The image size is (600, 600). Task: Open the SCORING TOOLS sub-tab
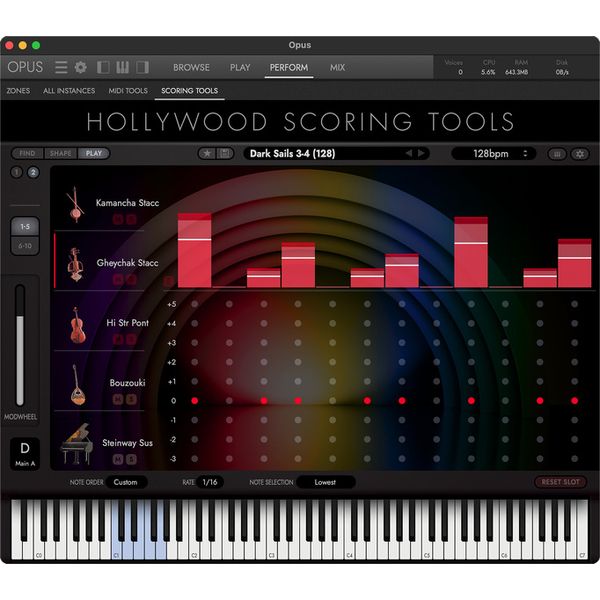click(x=189, y=91)
